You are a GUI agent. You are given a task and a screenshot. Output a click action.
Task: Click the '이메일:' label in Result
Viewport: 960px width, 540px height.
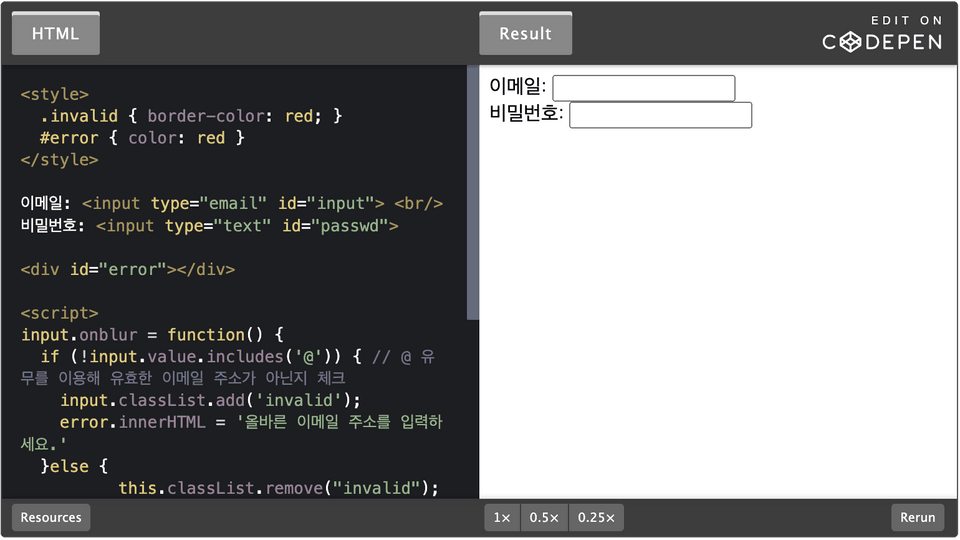point(517,86)
